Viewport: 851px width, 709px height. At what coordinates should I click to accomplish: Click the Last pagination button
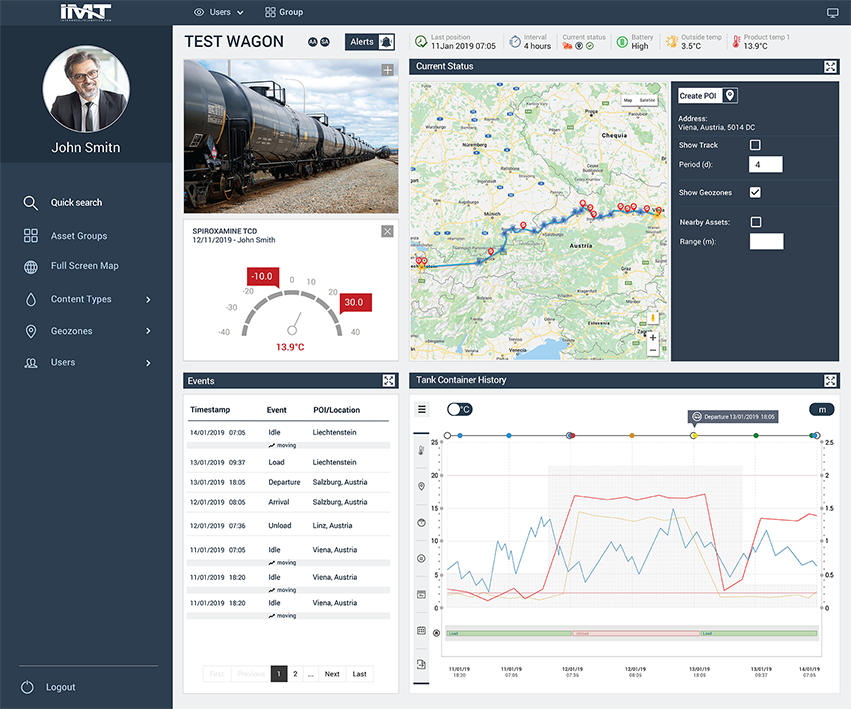tap(359, 674)
